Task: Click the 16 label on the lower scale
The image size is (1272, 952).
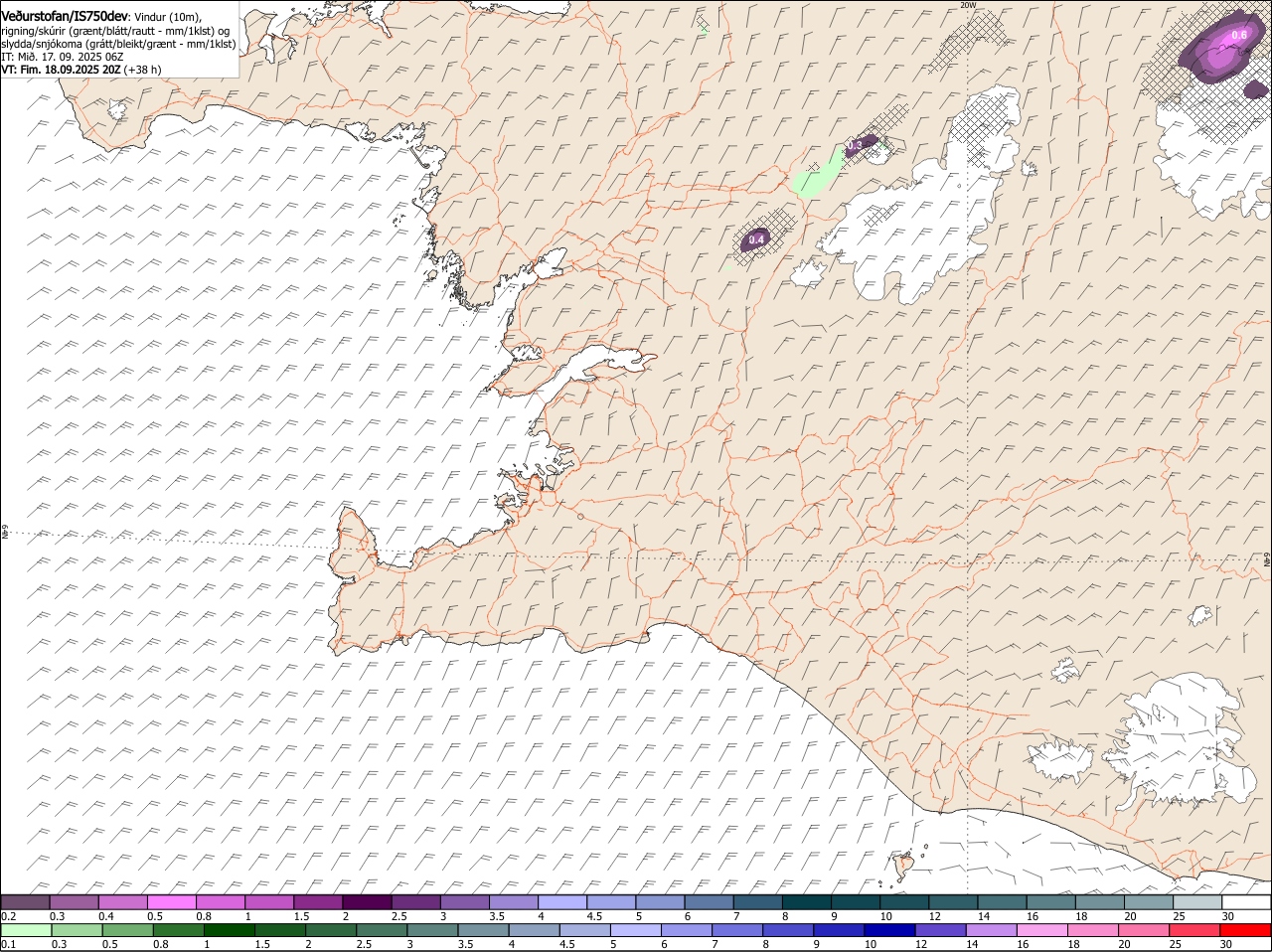Action: [x=1023, y=944]
